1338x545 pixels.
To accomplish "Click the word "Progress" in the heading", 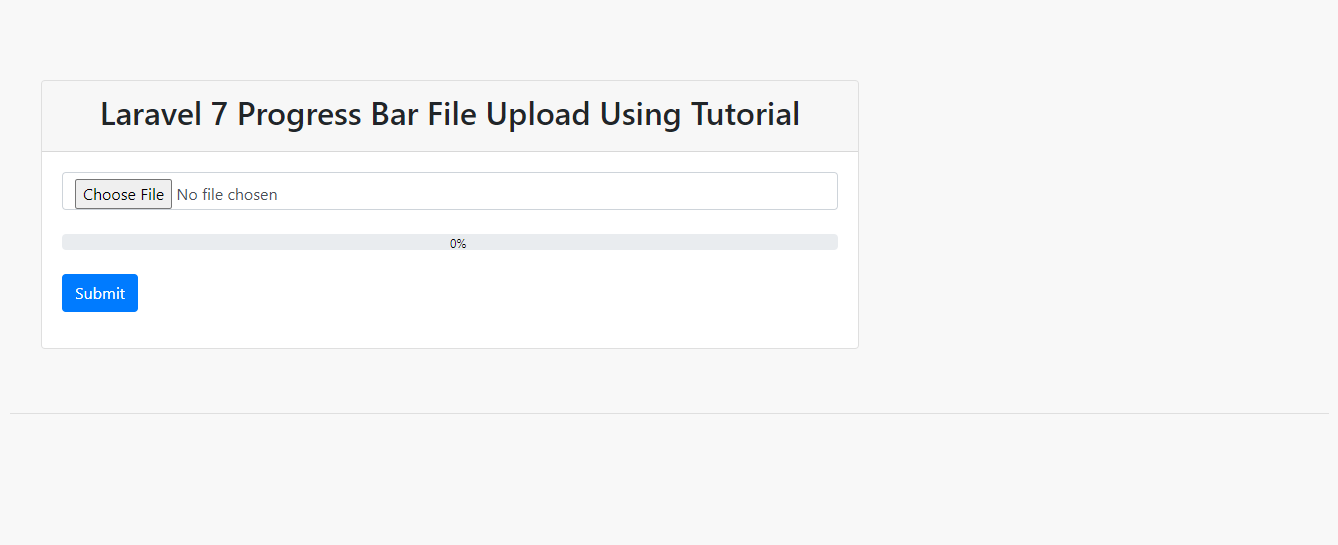I will click(299, 114).
